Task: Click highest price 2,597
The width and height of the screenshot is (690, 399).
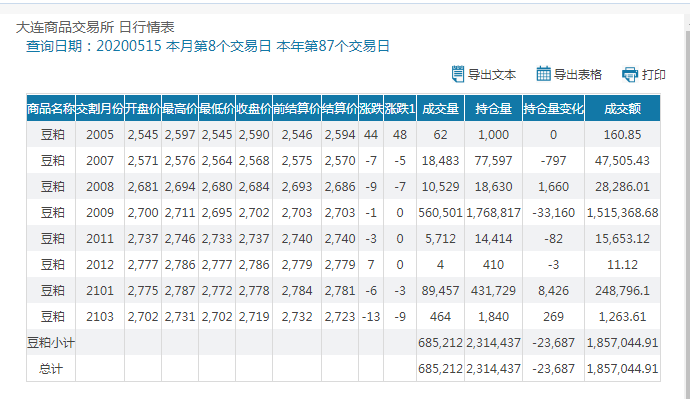Action: pos(180,135)
